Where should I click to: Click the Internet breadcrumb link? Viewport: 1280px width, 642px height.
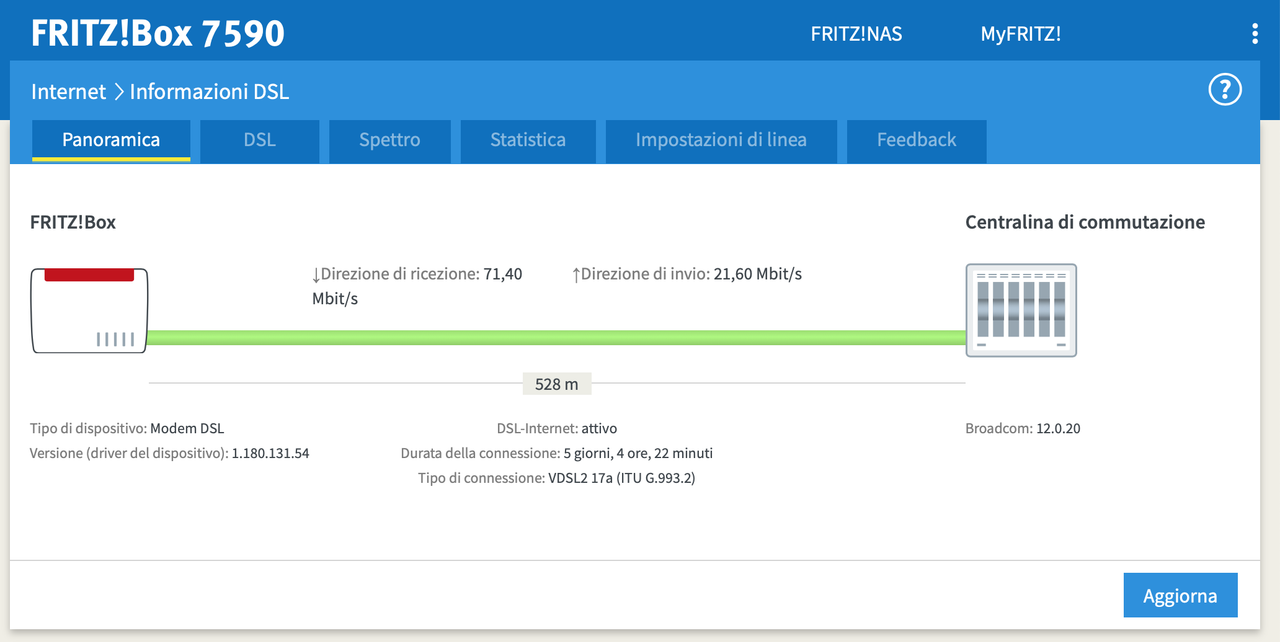click(x=68, y=91)
